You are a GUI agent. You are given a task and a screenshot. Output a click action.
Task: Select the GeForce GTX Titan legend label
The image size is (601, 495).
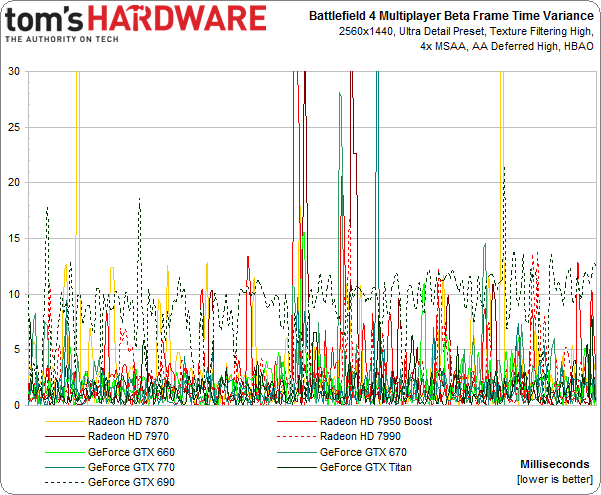(366, 467)
